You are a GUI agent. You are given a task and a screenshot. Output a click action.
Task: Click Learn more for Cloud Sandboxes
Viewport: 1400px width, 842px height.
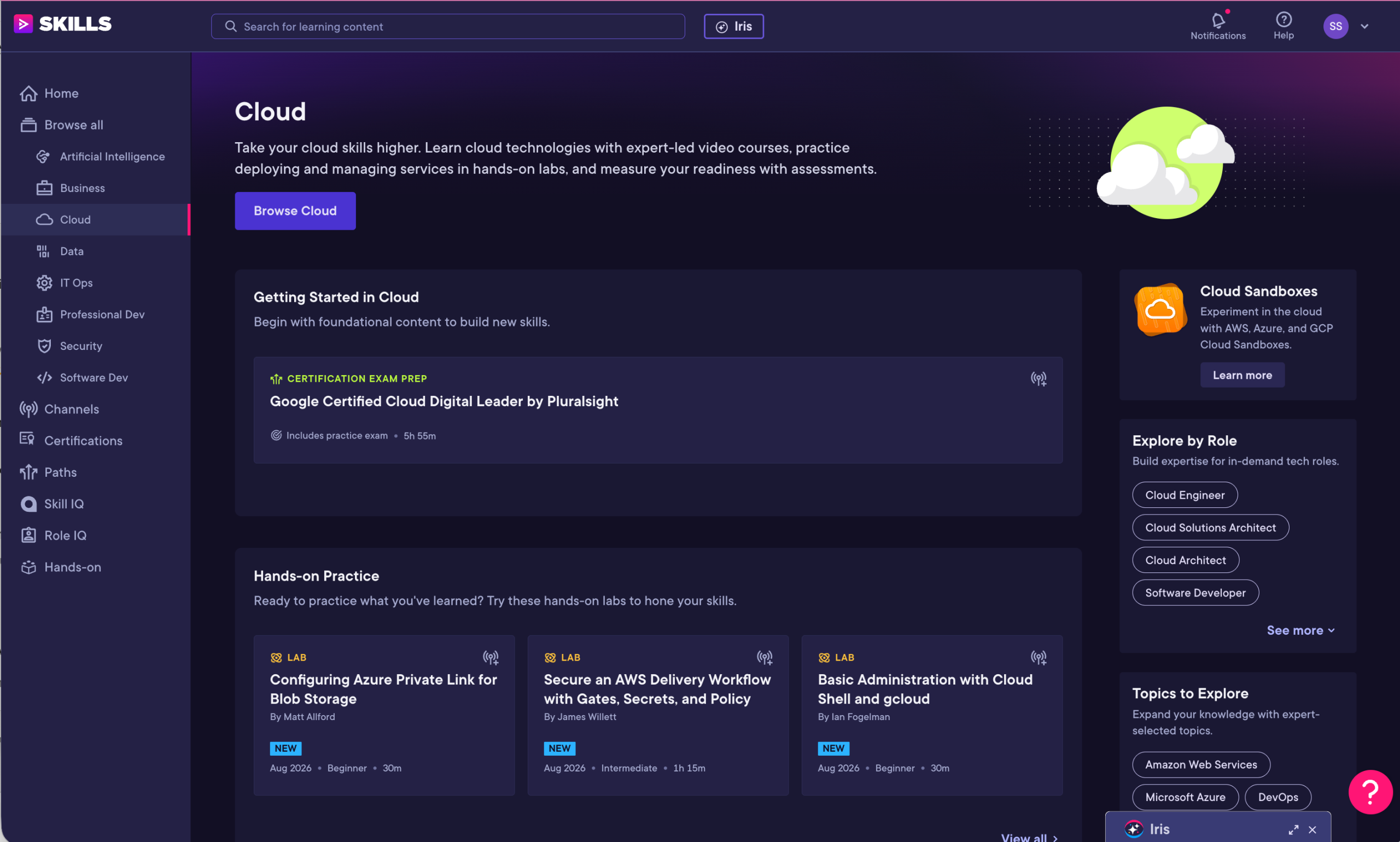(1242, 375)
